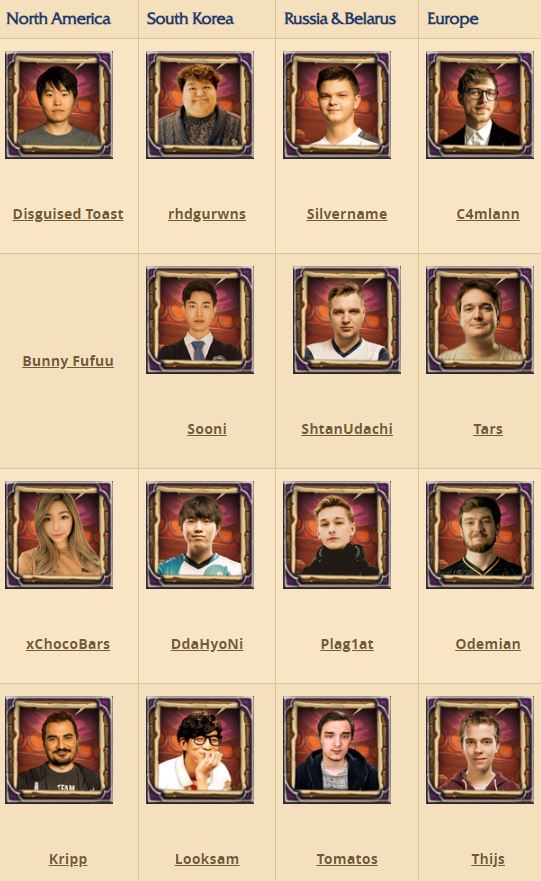Click the portrait image above Looksam
The height and width of the screenshot is (881, 541).
click(200, 750)
